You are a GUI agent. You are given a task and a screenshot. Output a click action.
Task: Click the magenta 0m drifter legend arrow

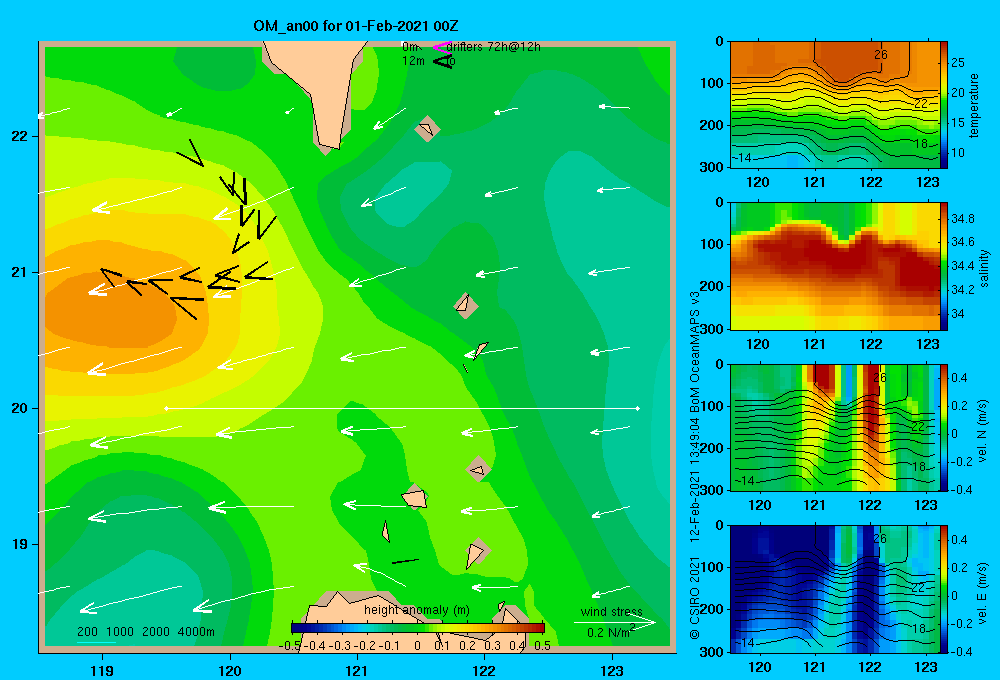(442, 47)
